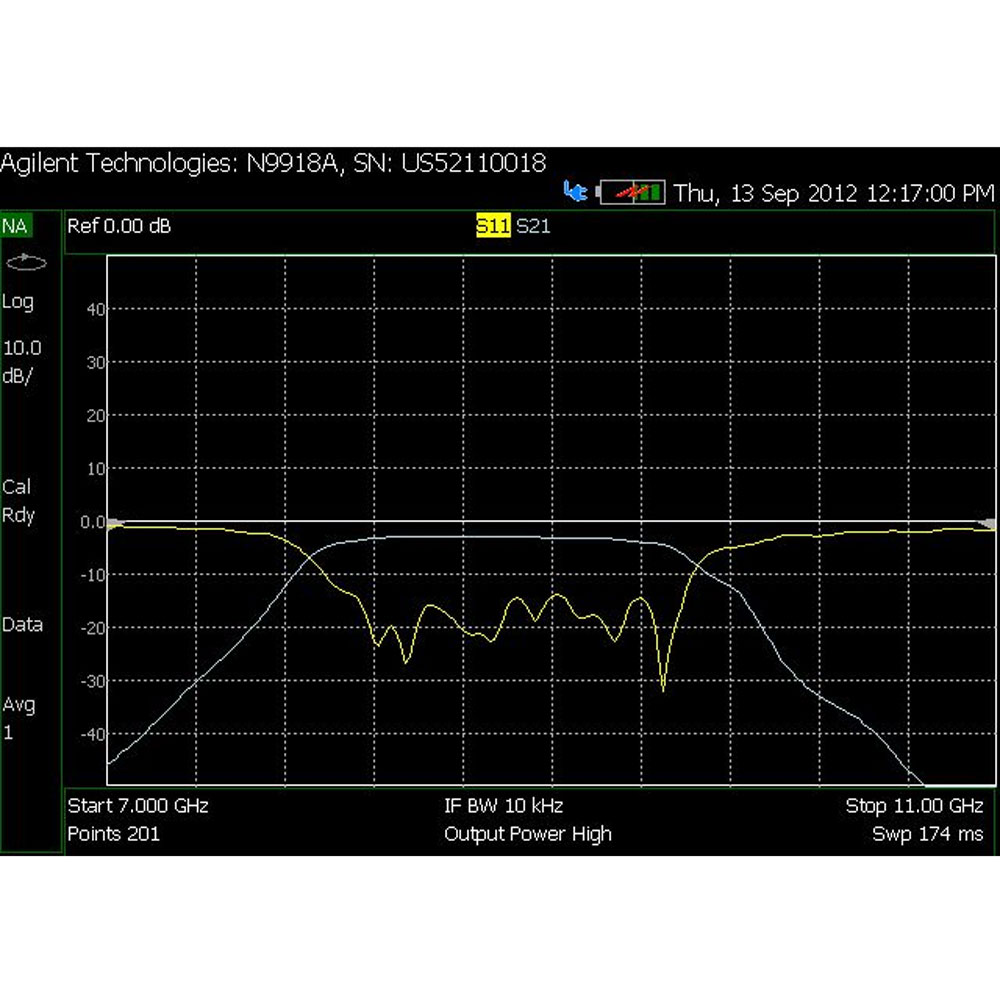This screenshot has width=1000, height=1000.
Task: Click the right reference level marker at 0 dB
Action: pyautogui.click(x=987, y=523)
